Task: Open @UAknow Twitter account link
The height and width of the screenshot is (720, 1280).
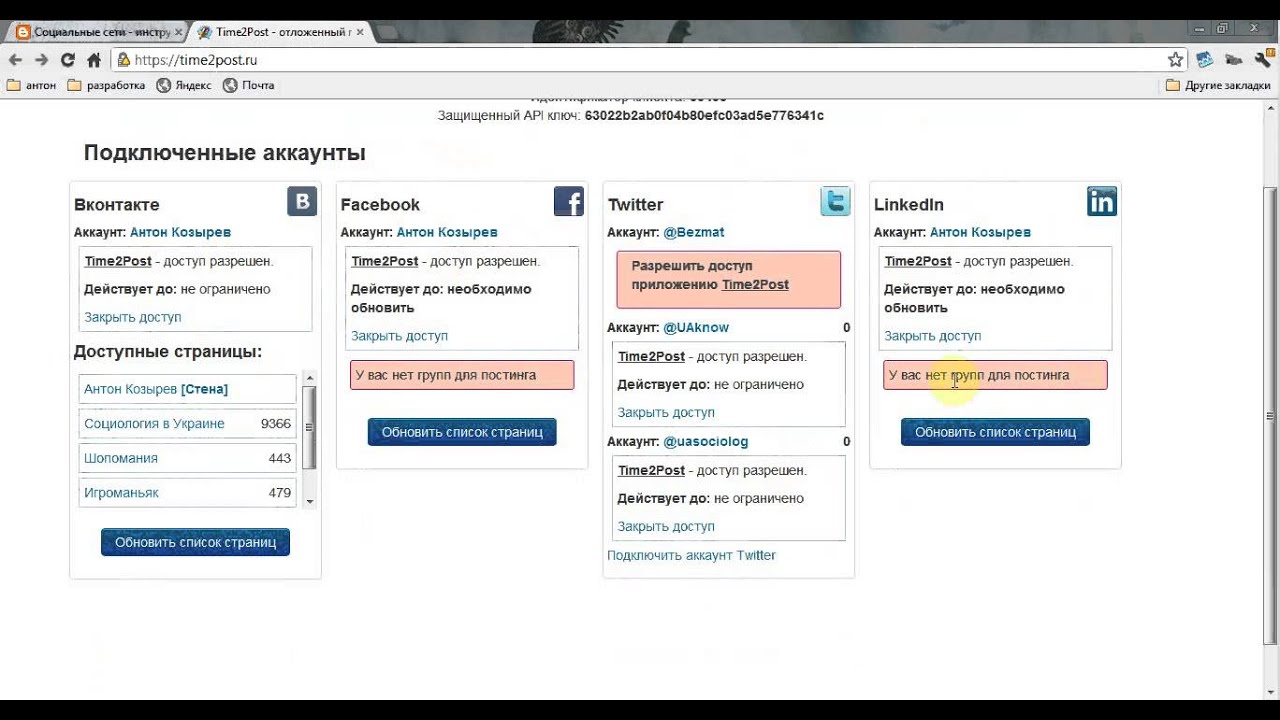Action: coord(696,327)
